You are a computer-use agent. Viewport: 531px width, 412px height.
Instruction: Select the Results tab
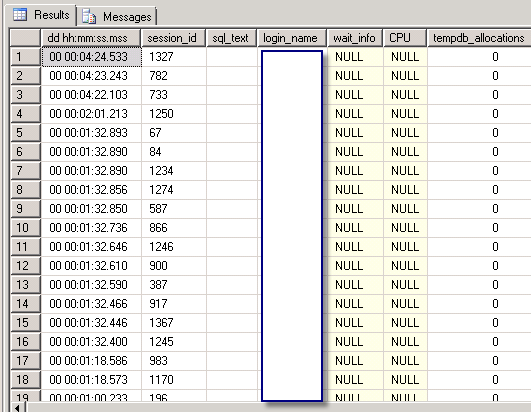41,15
